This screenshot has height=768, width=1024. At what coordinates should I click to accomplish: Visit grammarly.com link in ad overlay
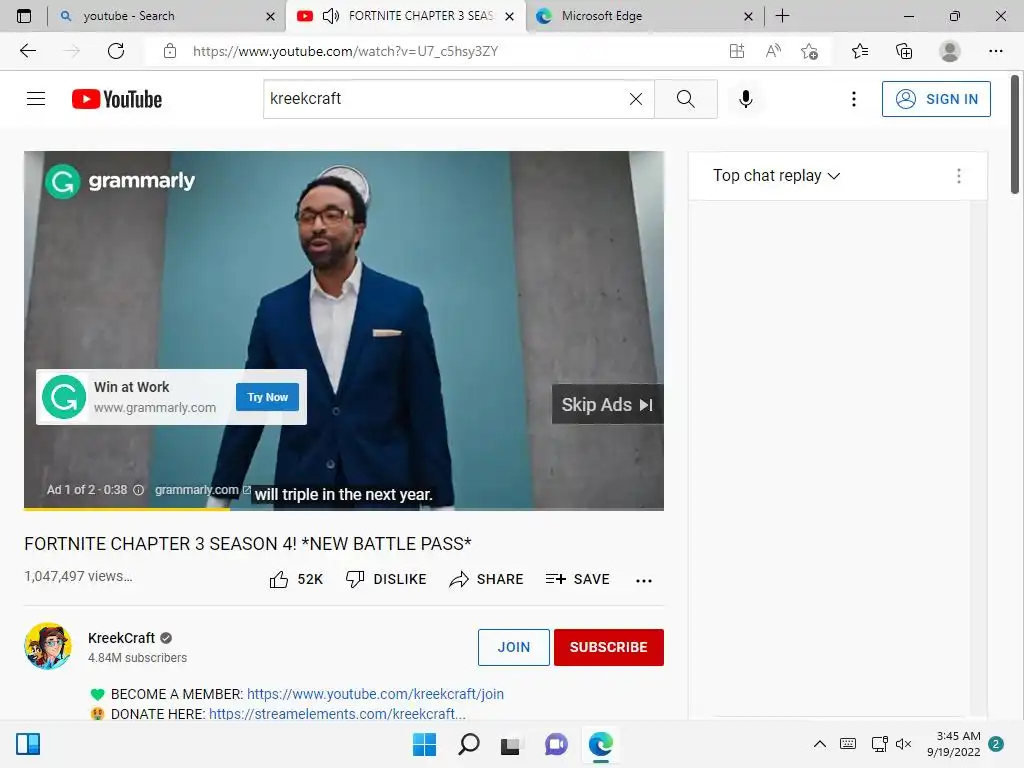coord(202,490)
